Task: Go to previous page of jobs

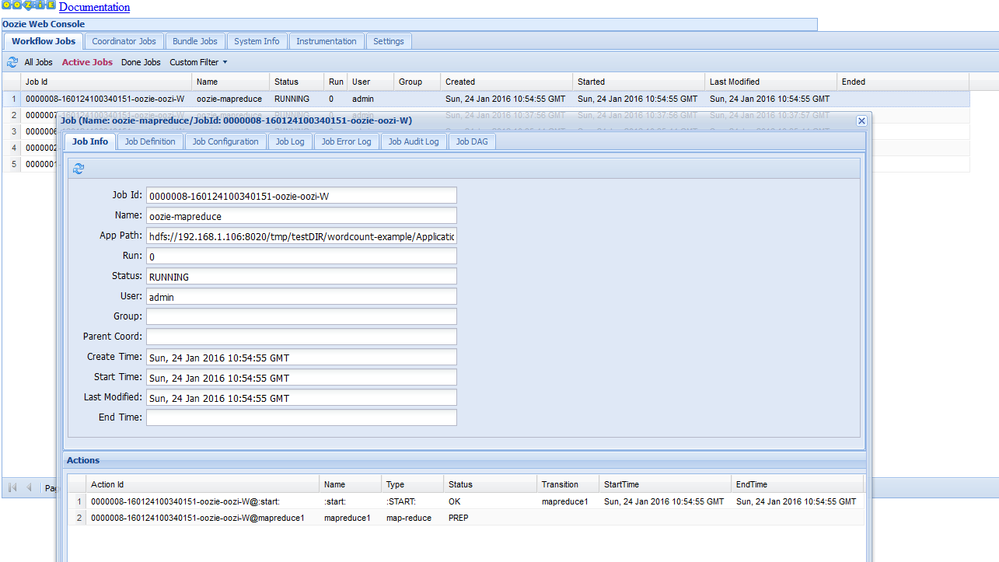Action: click(x=29, y=487)
